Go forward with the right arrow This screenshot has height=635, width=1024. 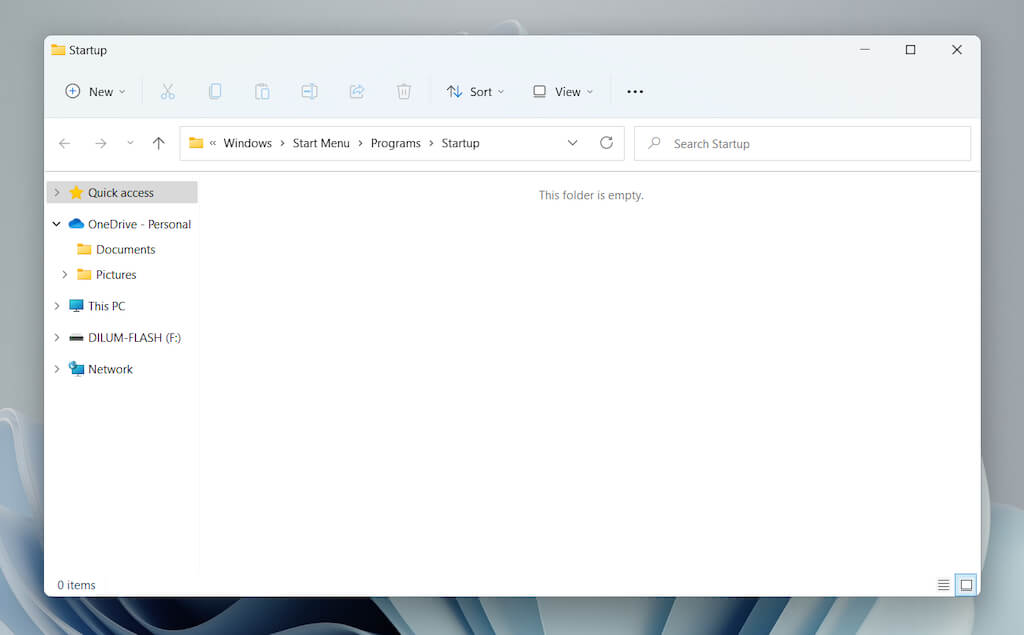(101, 143)
